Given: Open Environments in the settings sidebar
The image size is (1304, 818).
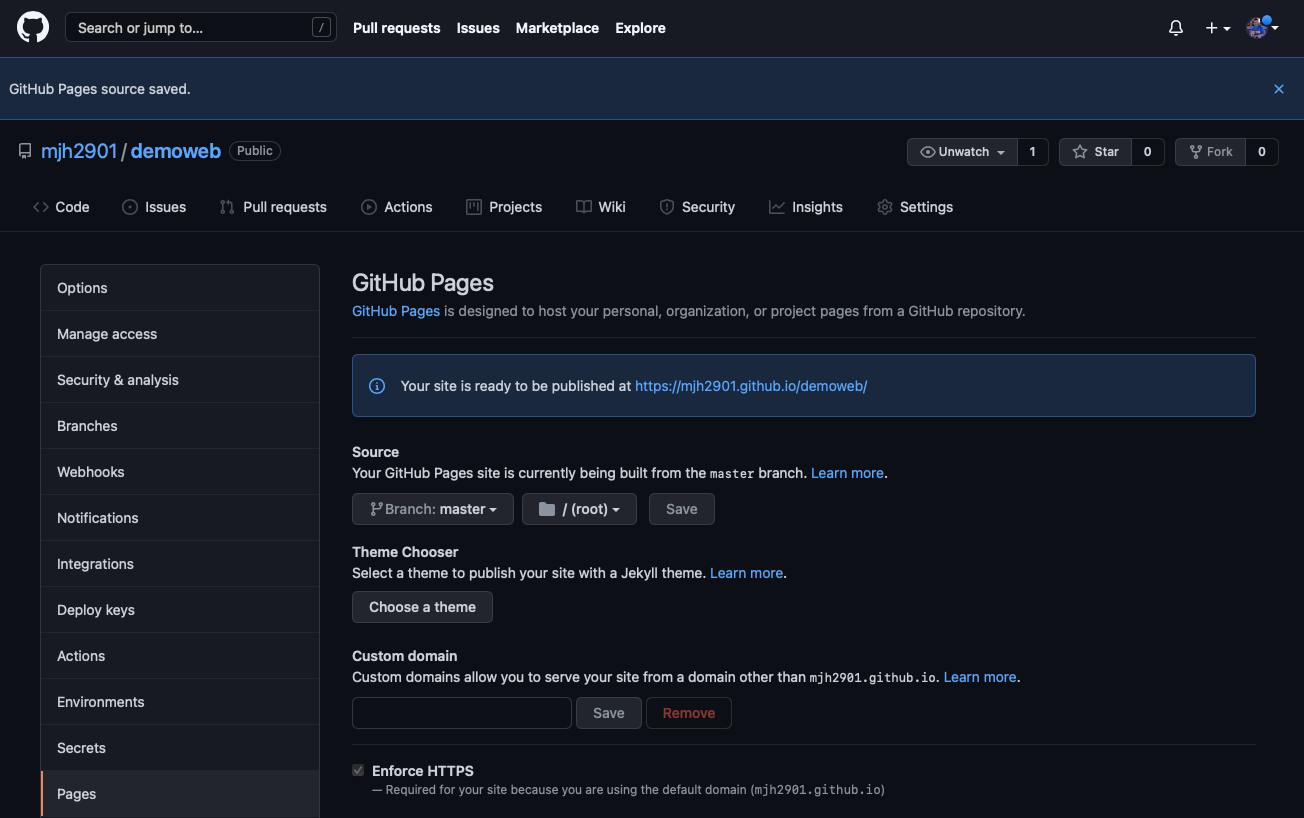Looking at the screenshot, I should tap(180, 702).
